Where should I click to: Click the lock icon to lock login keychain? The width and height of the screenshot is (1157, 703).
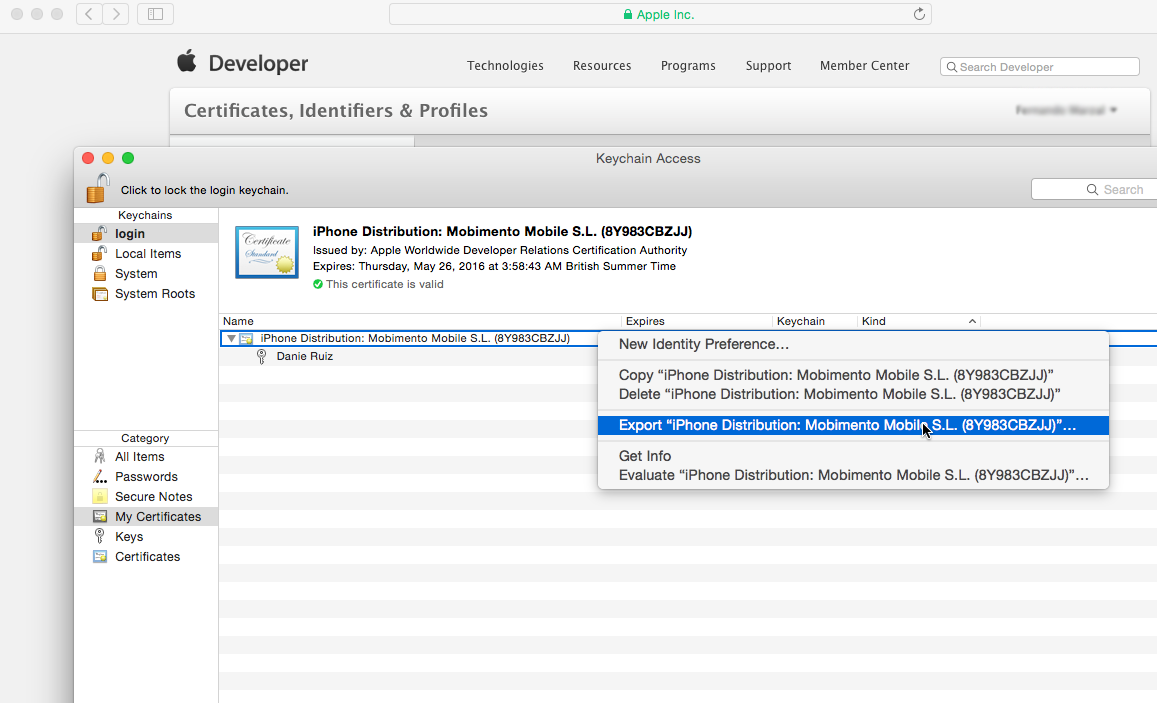pyautogui.click(x=97, y=188)
